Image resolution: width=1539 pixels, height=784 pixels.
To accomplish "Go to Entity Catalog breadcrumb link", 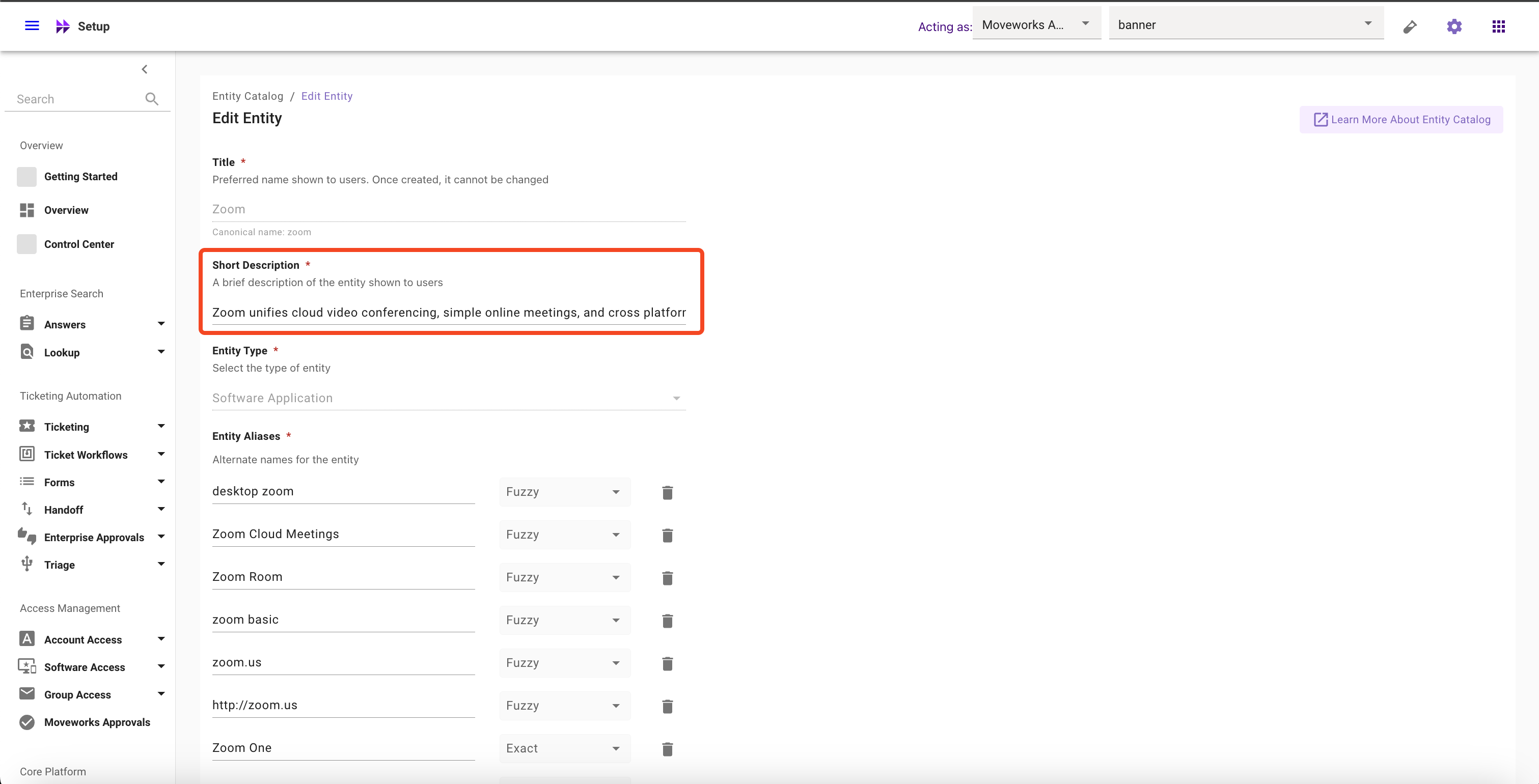I will 248,96.
